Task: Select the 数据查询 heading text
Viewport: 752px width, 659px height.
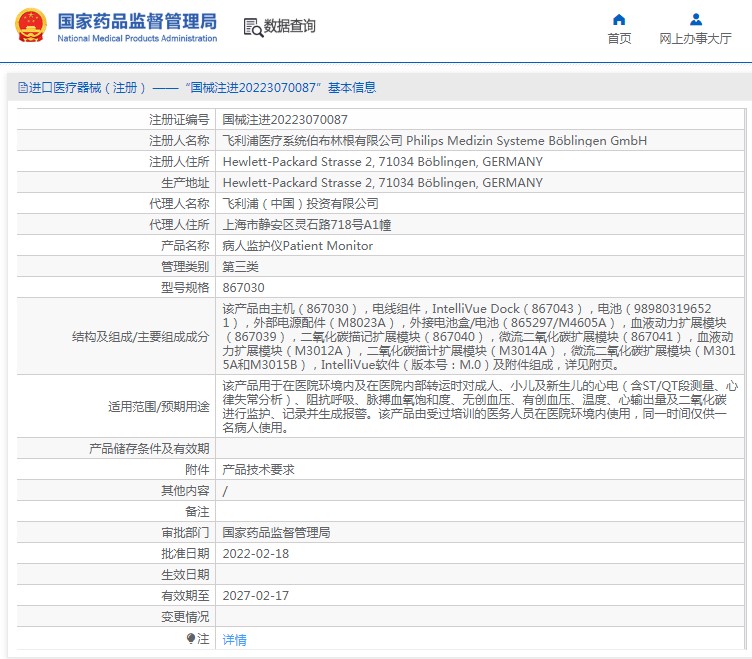Action: click(290, 27)
